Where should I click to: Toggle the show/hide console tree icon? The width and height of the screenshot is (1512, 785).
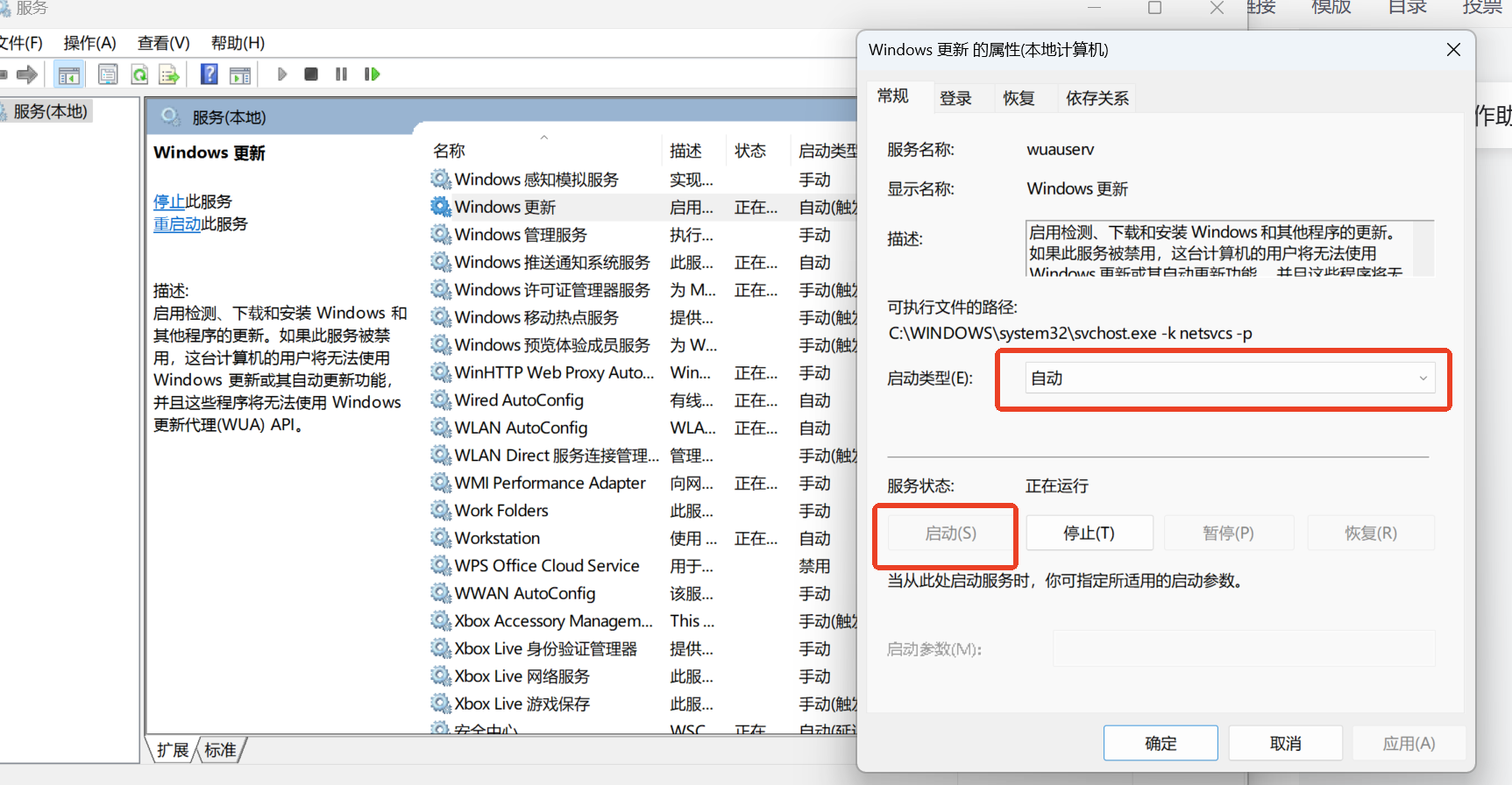click(68, 74)
